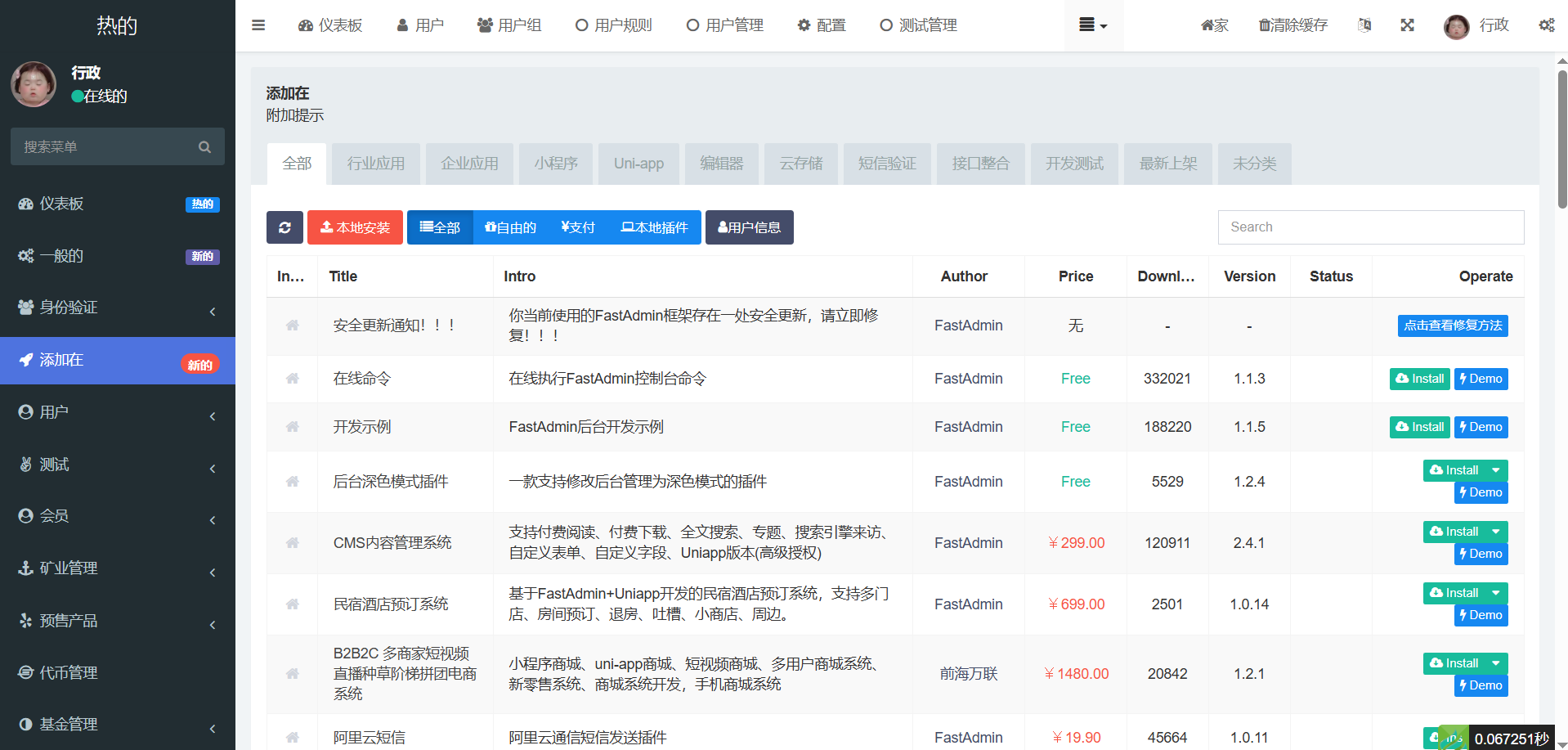Click the fullscreen icon in the top bar
Image resolution: width=1568 pixels, height=750 pixels.
point(1407,25)
